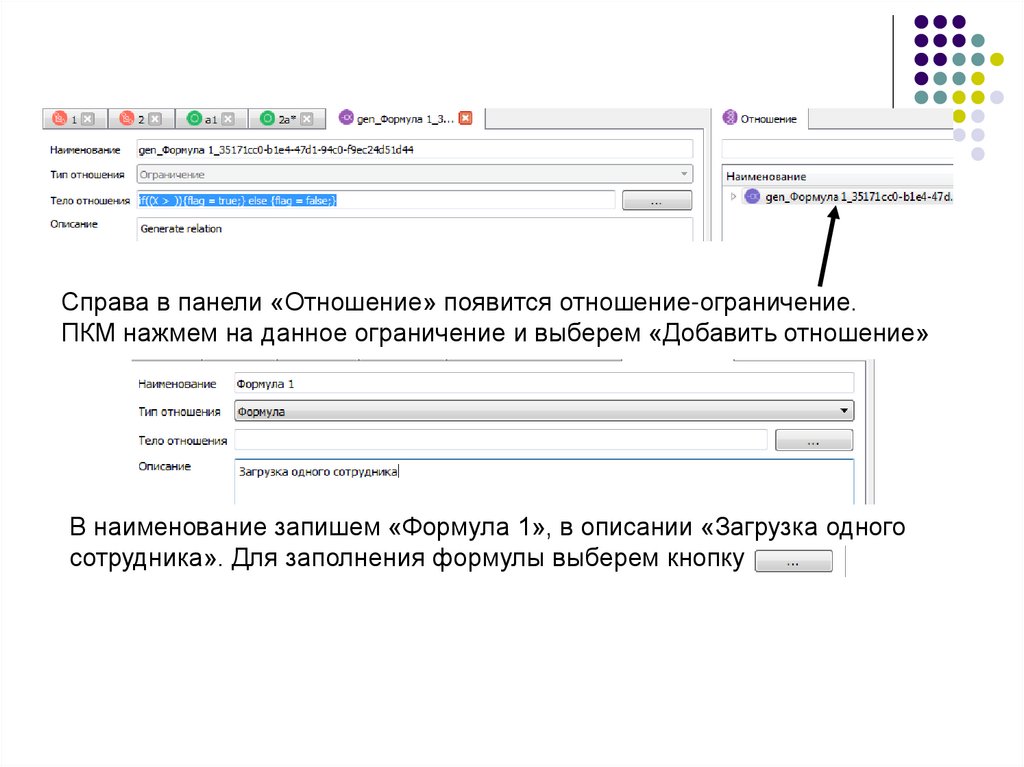Click the red icon on tab 1
The width and height of the screenshot is (1024, 767).
point(59,118)
